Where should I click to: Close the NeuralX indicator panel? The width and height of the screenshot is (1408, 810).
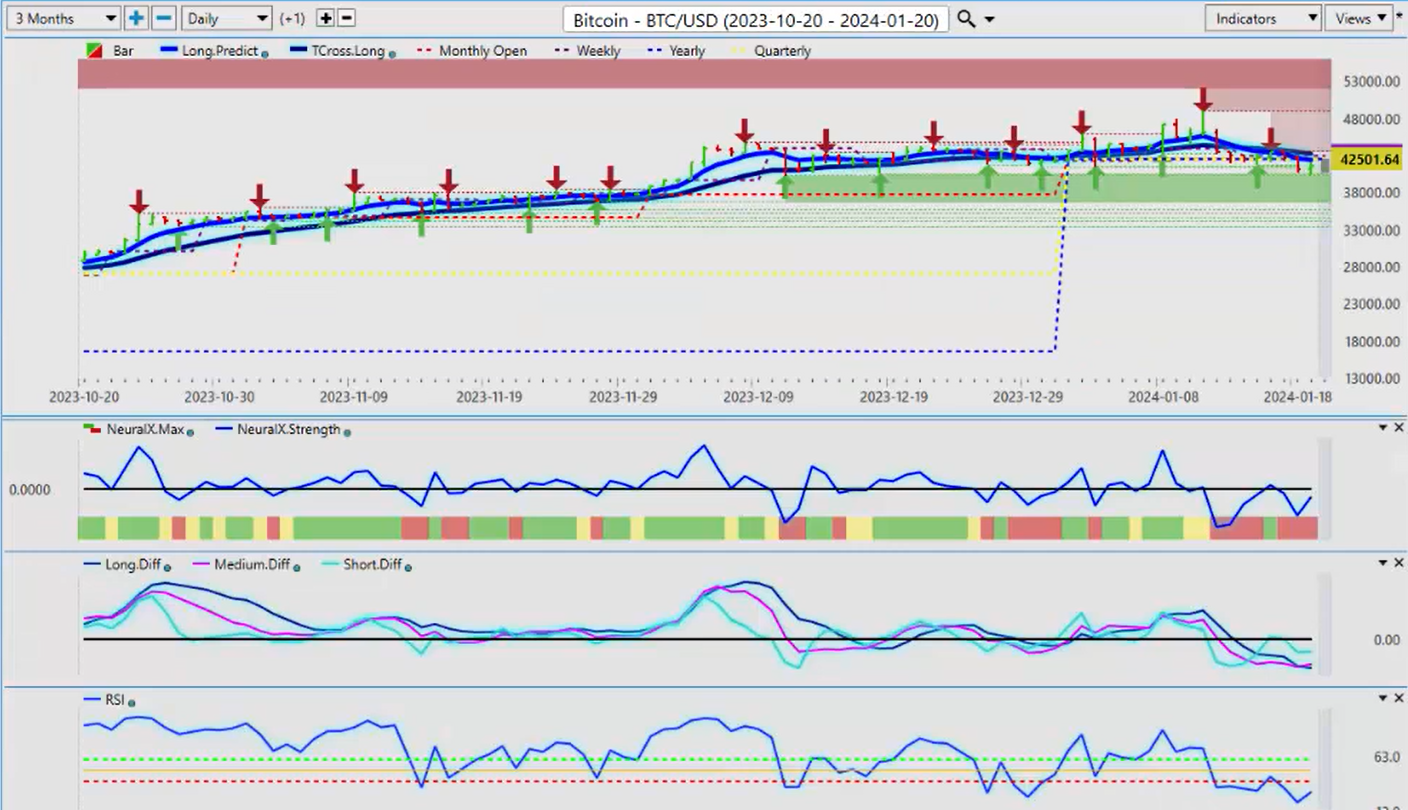(1399, 428)
